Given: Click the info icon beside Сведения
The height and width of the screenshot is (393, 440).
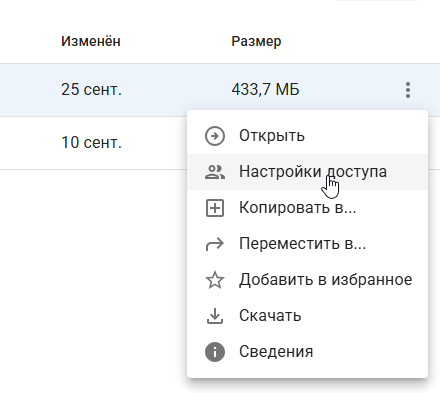Looking at the screenshot, I should pyautogui.click(x=215, y=352).
